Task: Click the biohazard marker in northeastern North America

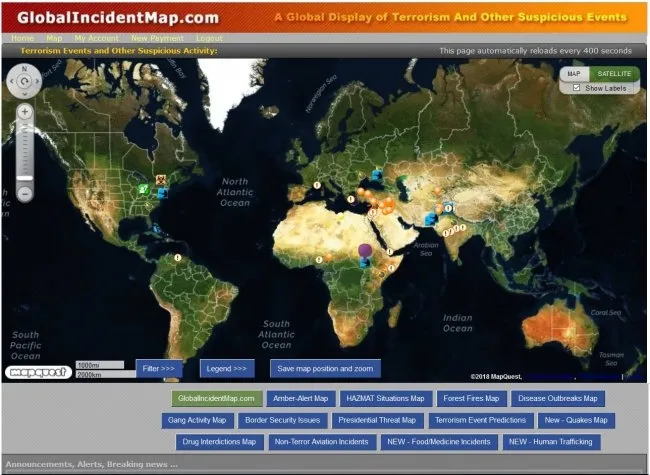Action: 161,179
